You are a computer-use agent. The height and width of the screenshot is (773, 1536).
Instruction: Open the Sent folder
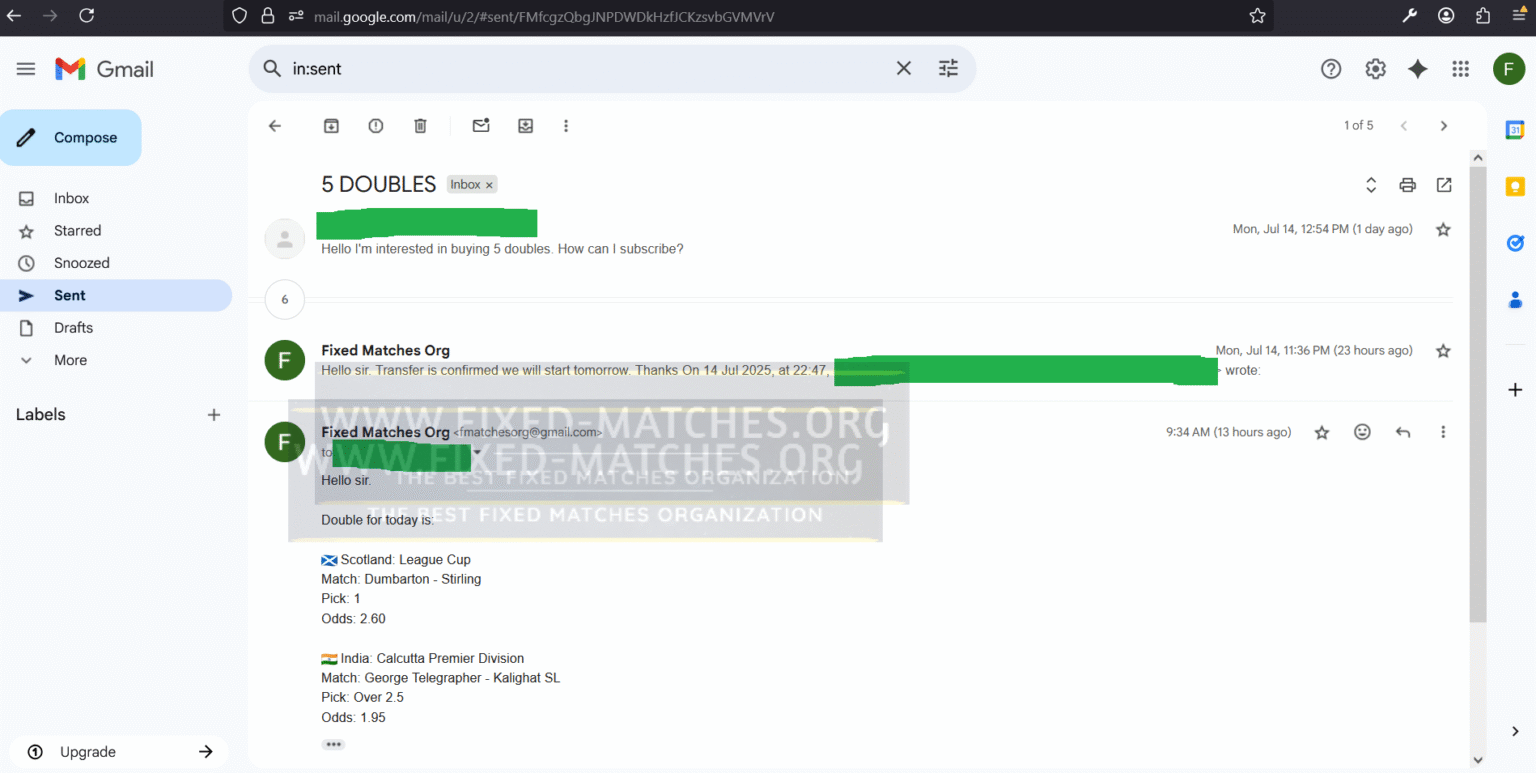(x=116, y=295)
